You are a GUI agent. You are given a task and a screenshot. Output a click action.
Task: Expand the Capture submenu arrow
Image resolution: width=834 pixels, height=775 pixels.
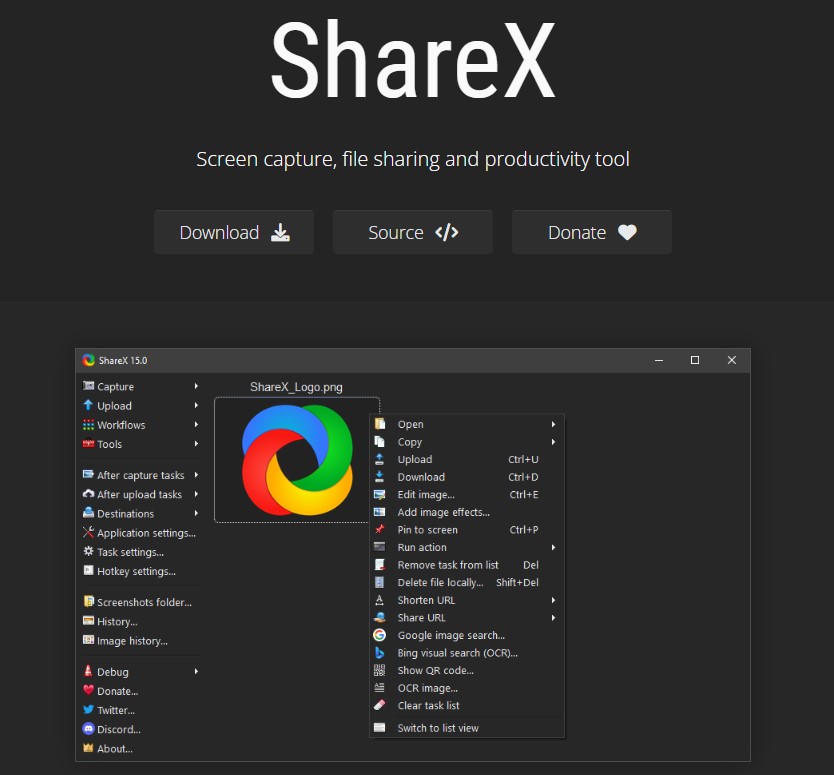point(196,386)
